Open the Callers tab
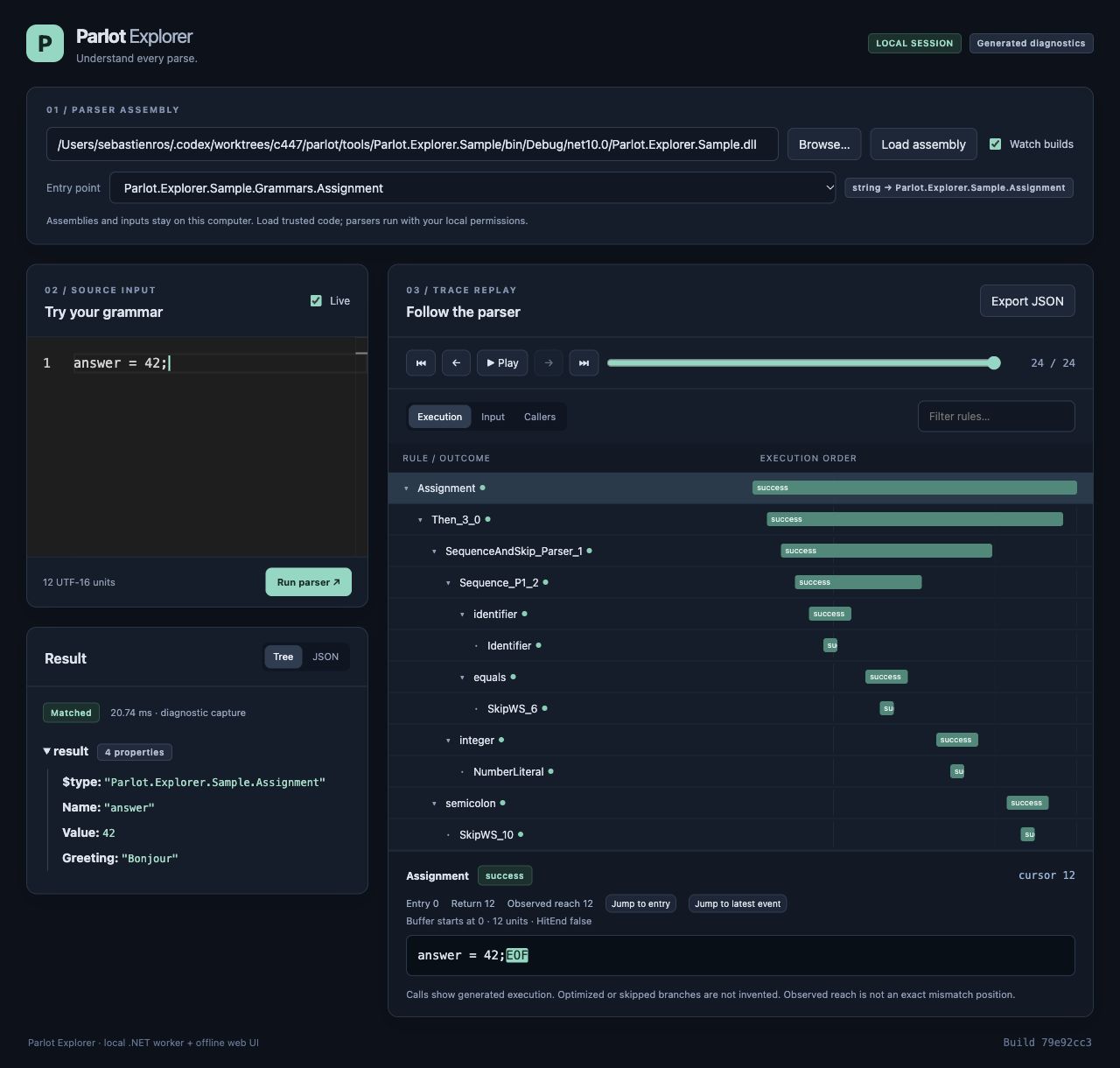Viewport: 1120px width, 1068px height. (x=540, y=417)
